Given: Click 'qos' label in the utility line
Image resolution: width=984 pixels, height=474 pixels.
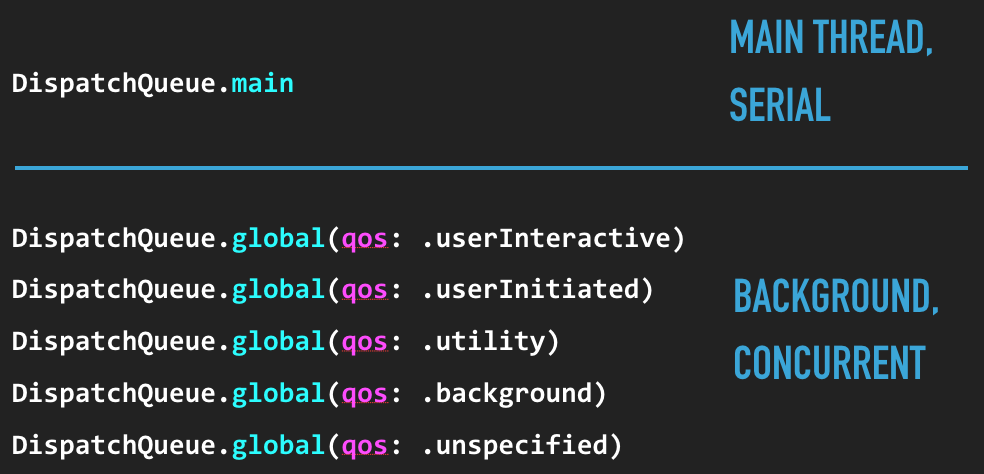Looking at the screenshot, I should 365,344.
